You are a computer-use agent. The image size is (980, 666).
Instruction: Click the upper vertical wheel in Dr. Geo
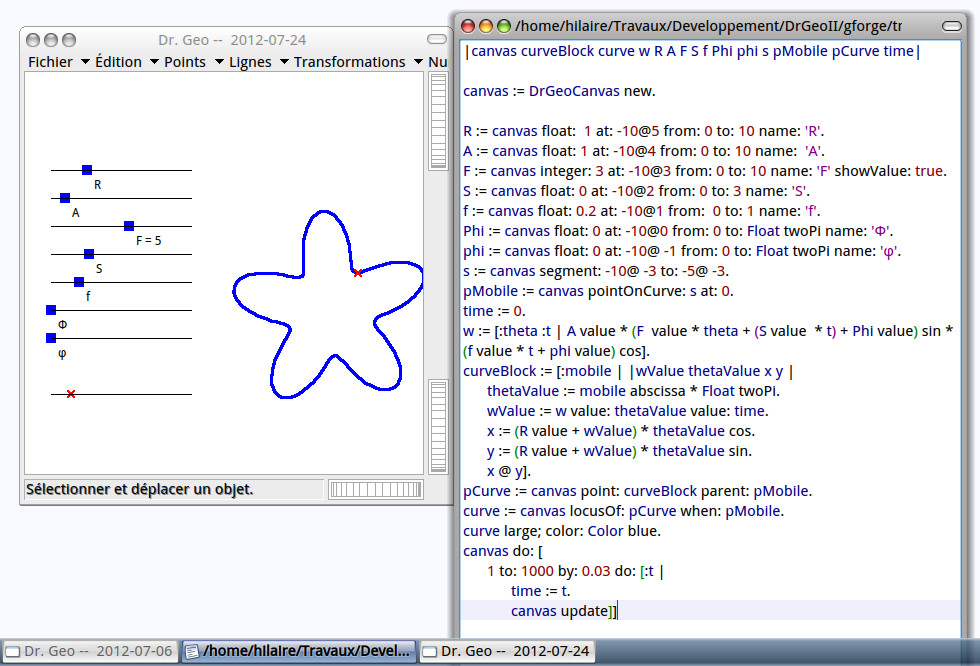pos(438,121)
